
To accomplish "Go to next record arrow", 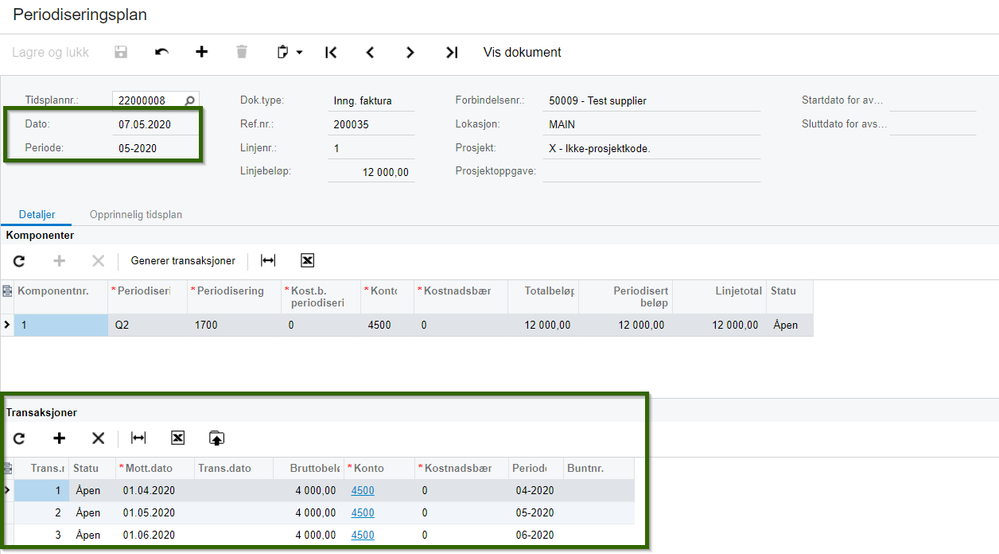I will click(410, 52).
